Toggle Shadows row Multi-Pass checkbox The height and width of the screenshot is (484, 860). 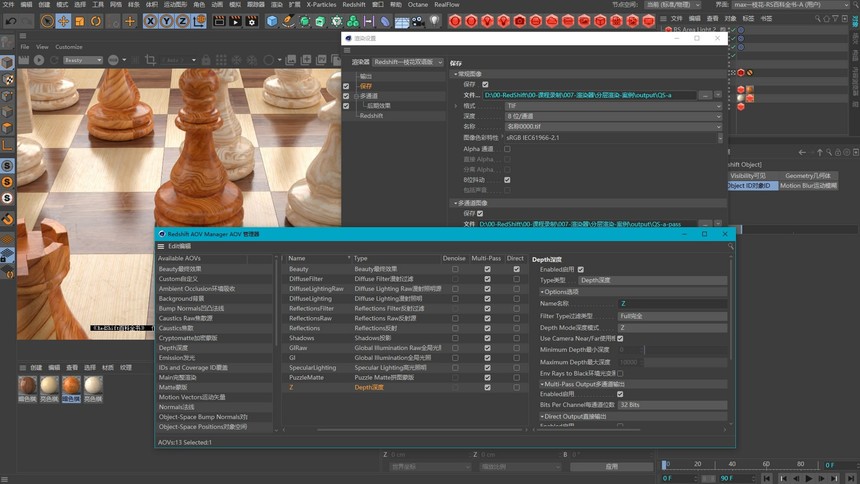click(x=487, y=338)
